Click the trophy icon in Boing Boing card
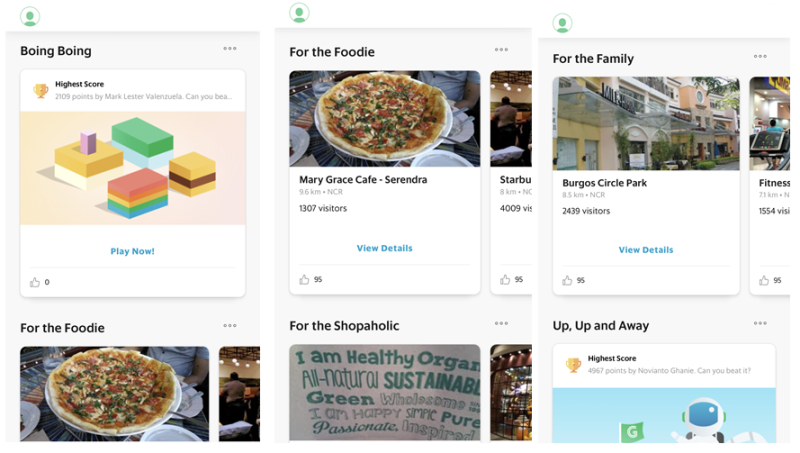Image resolution: width=800 pixels, height=453 pixels. [x=41, y=90]
